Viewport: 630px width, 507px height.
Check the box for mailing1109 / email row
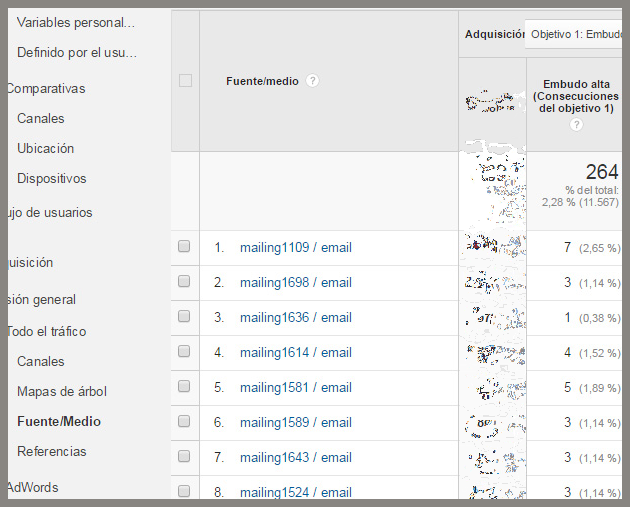184,247
